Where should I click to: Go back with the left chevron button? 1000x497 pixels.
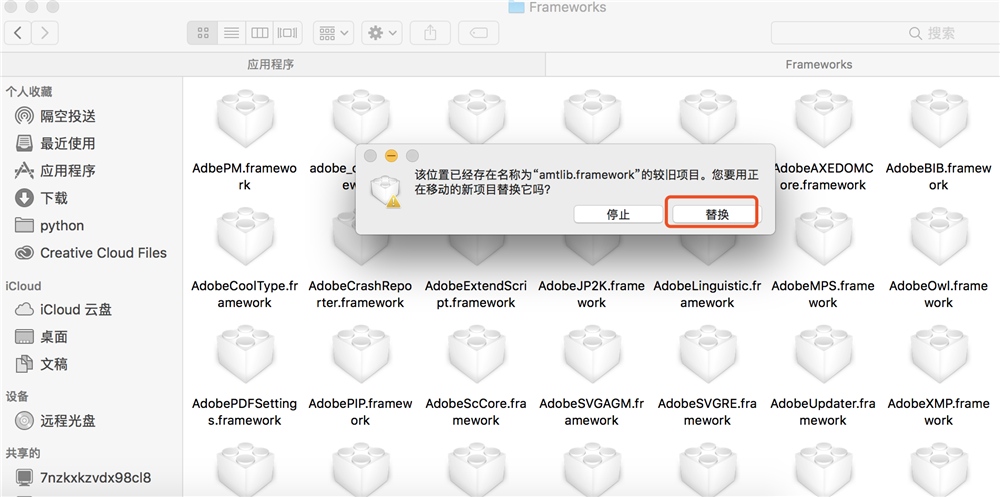point(18,33)
